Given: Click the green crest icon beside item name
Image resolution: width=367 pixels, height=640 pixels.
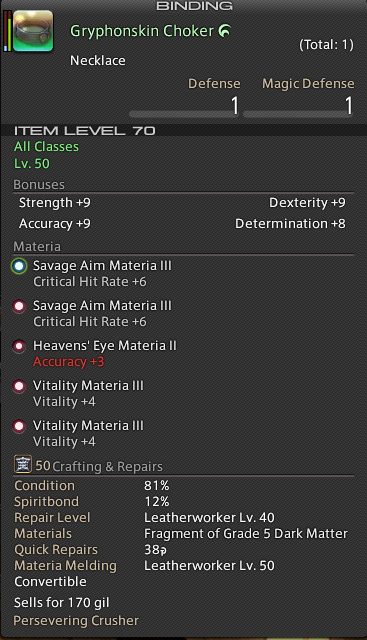Looking at the screenshot, I should [x=225, y=31].
